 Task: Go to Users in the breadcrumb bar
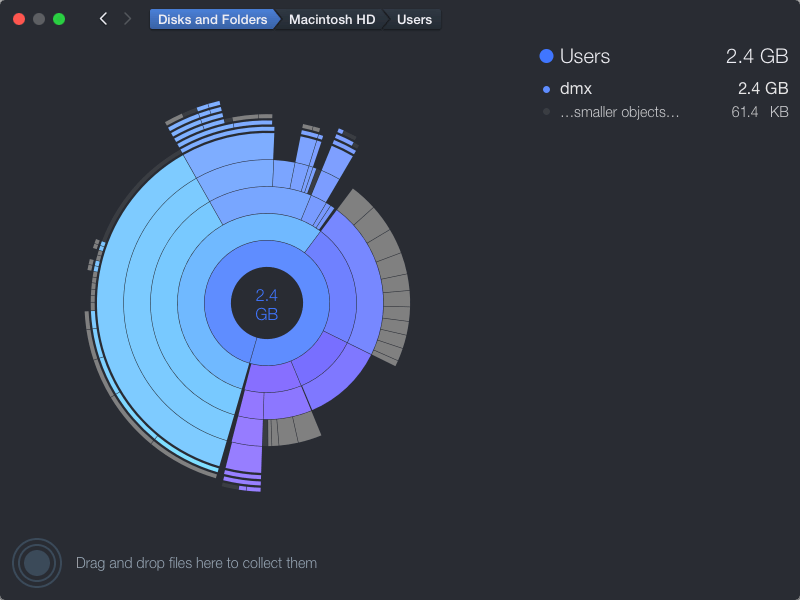pyautogui.click(x=413, y=18)
